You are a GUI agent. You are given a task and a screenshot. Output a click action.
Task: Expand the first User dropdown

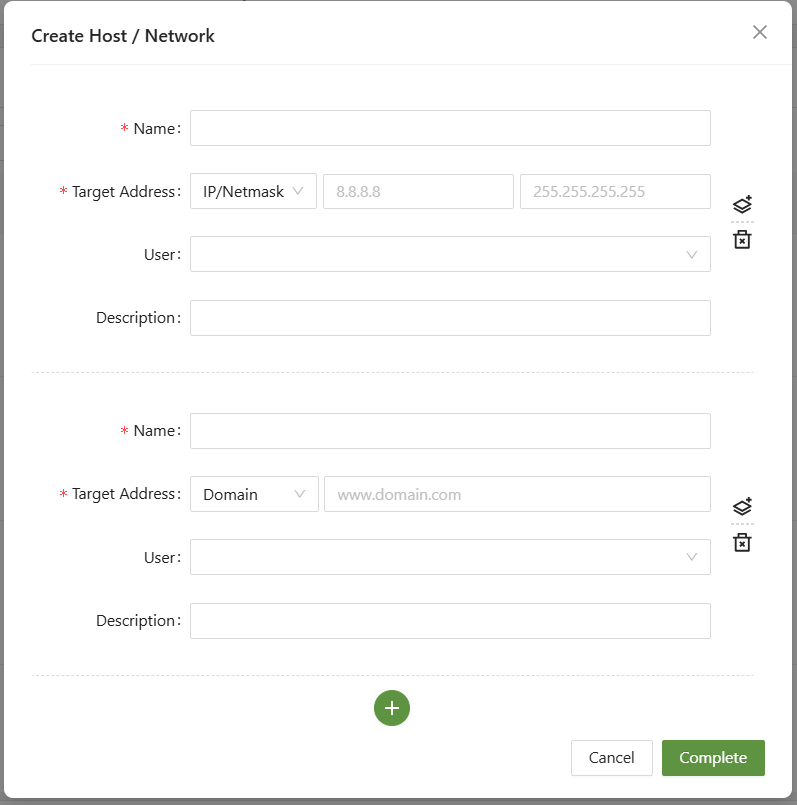pyautogui.click(x=450, y=254)
